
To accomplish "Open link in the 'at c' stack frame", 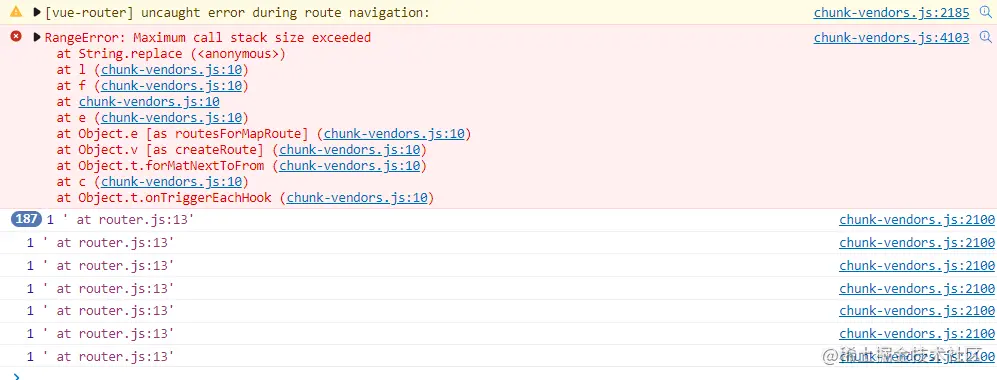I will point(172,182).
